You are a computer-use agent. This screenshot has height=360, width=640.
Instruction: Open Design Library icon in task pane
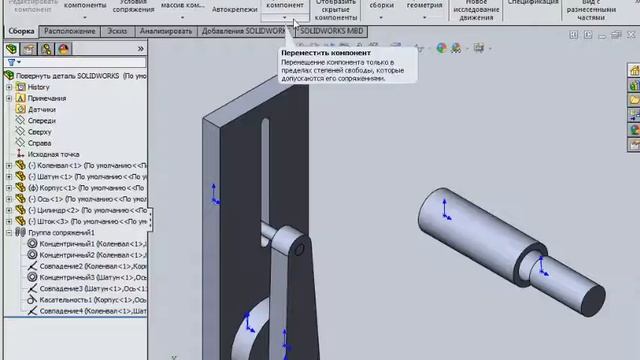[x=634, y=85]
